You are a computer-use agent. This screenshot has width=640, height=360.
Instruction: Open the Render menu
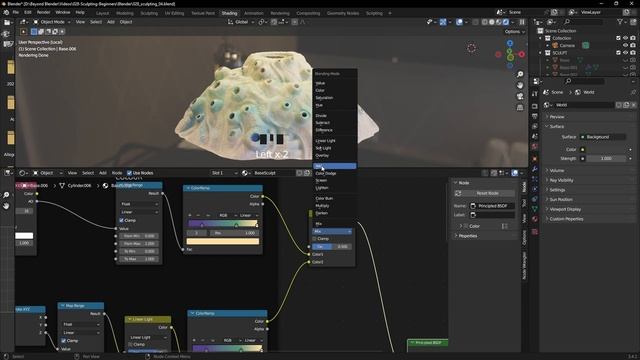pyautogui.click(x=44, y=13)
